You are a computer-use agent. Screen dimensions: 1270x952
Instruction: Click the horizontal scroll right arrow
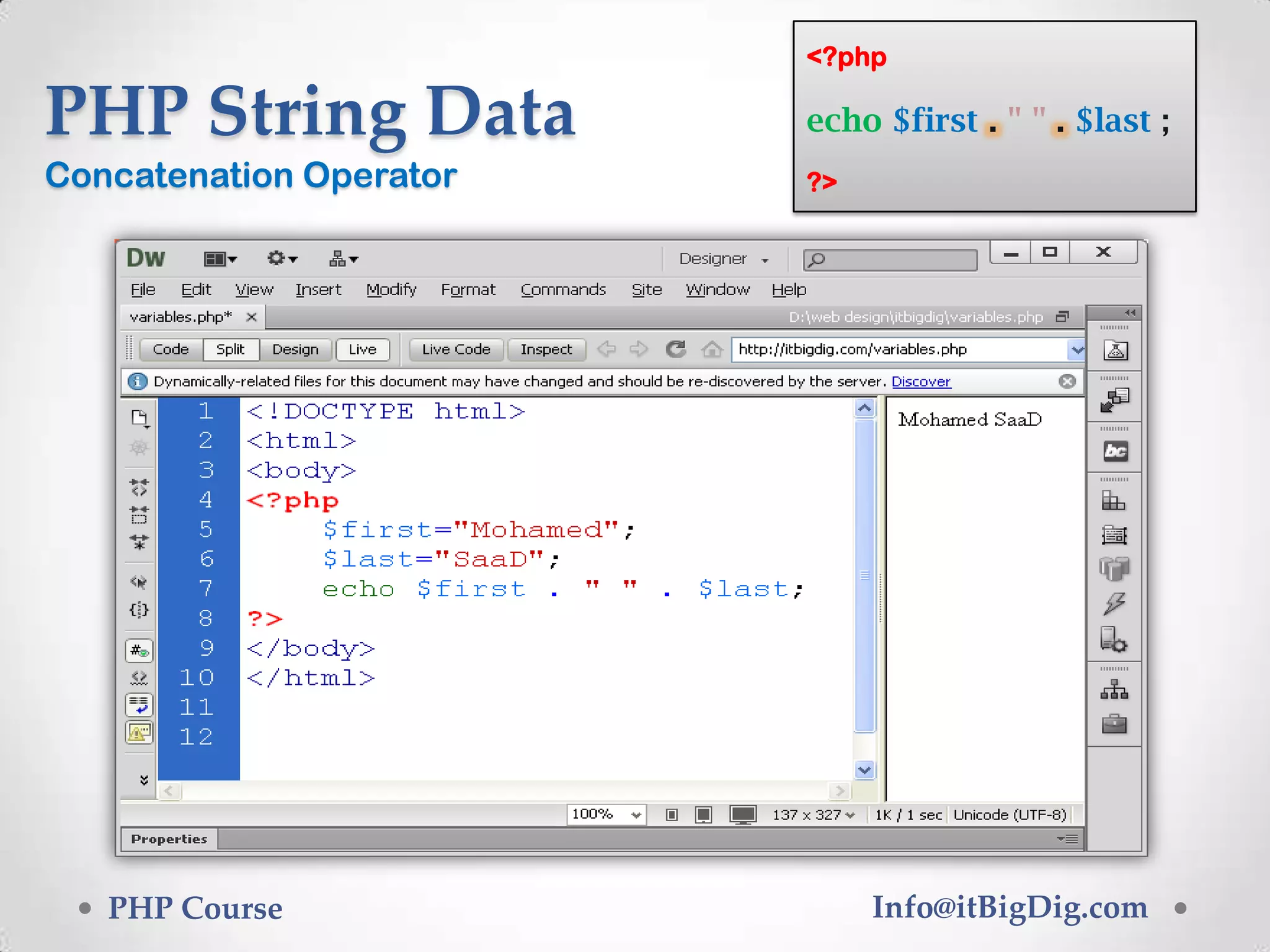(x=840, y=791)
